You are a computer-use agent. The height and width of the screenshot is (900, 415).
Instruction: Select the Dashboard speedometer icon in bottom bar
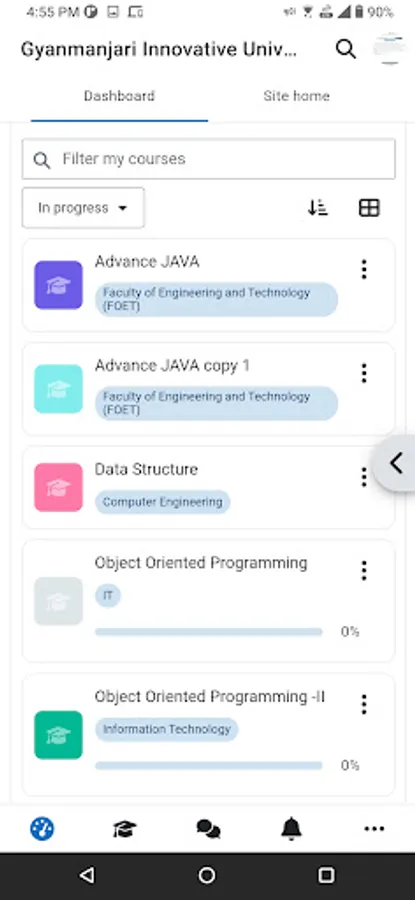click(42, 829)
